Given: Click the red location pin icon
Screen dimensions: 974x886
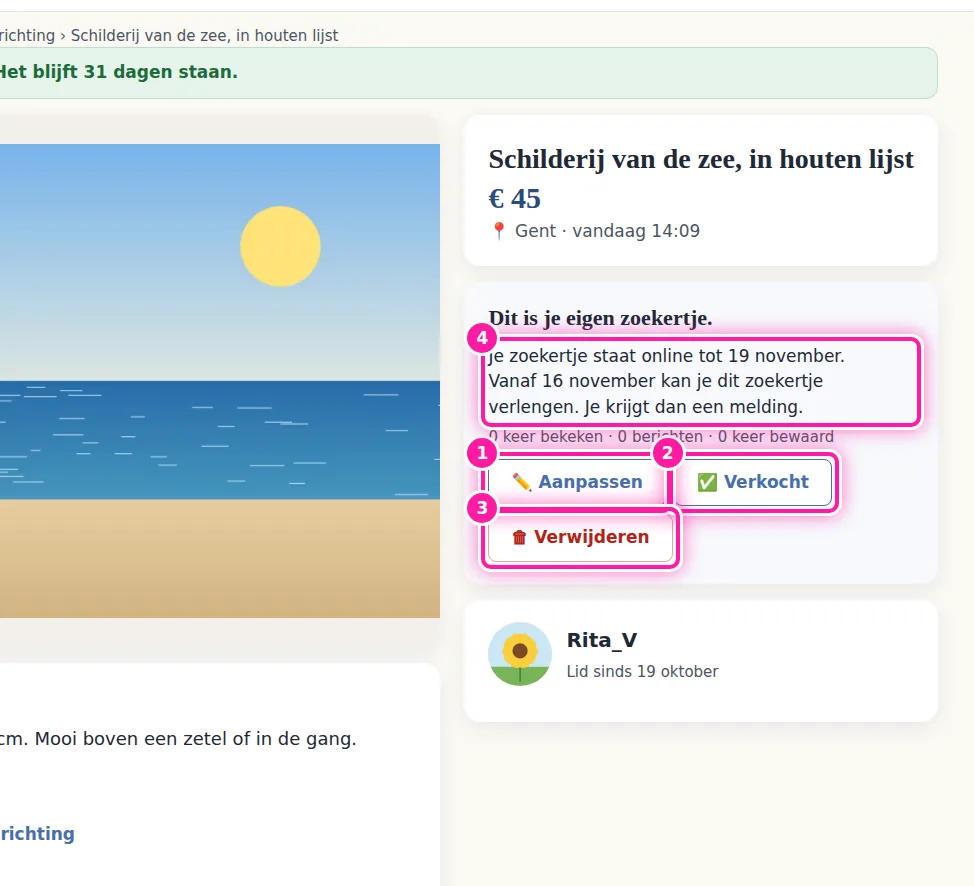Looking at the screenshot, I should pos(498,231).
